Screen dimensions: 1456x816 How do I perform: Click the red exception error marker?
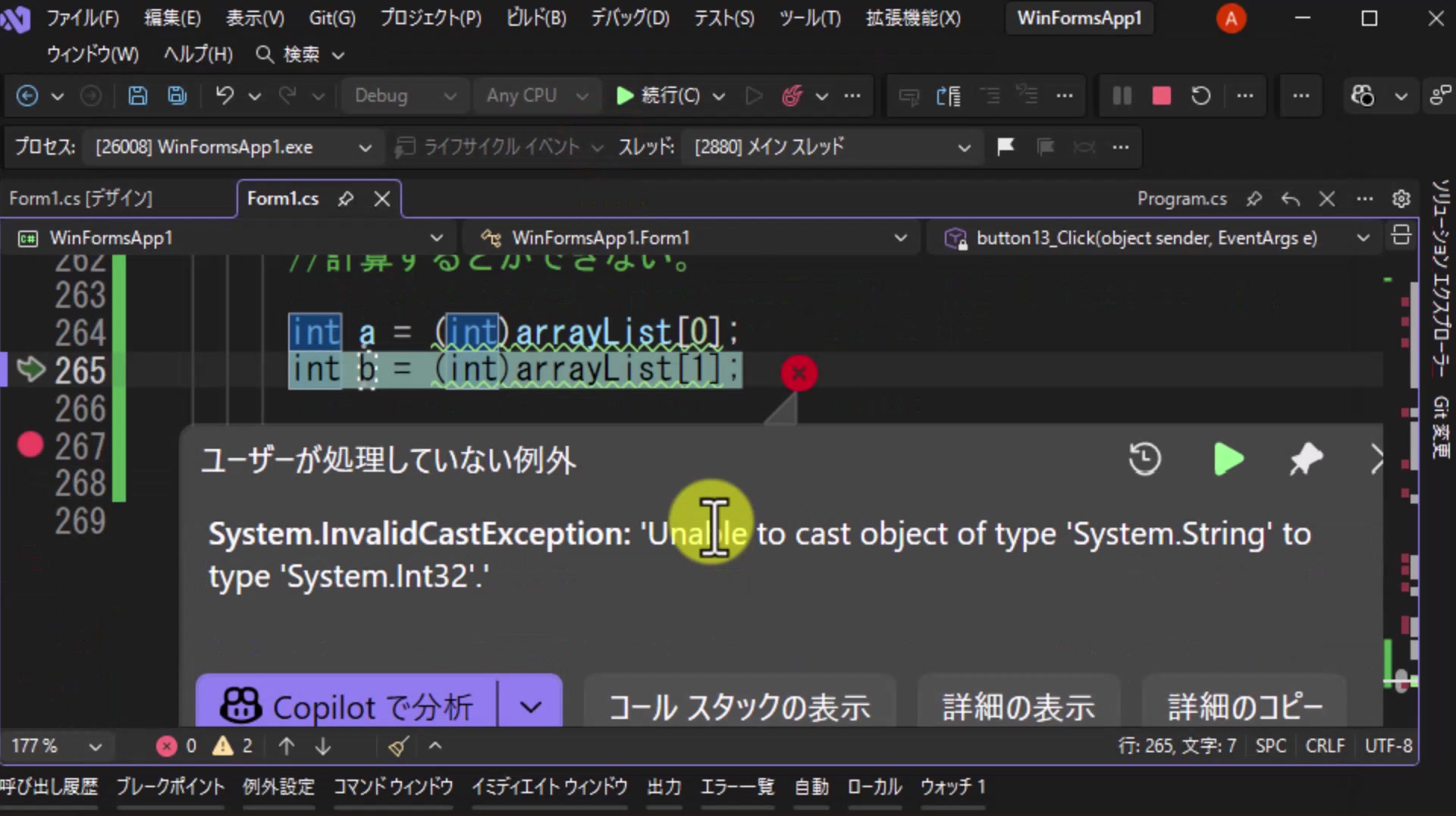click(799, 373)
